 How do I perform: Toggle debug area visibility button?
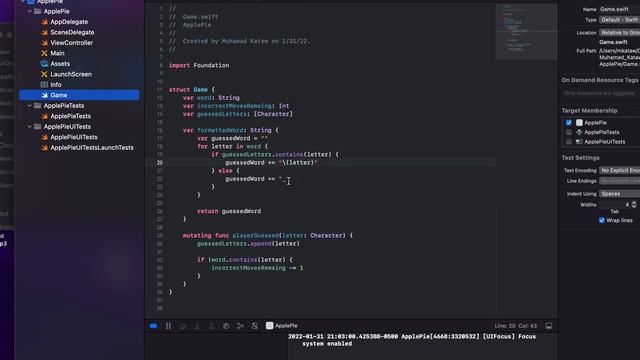coord(549,326)
